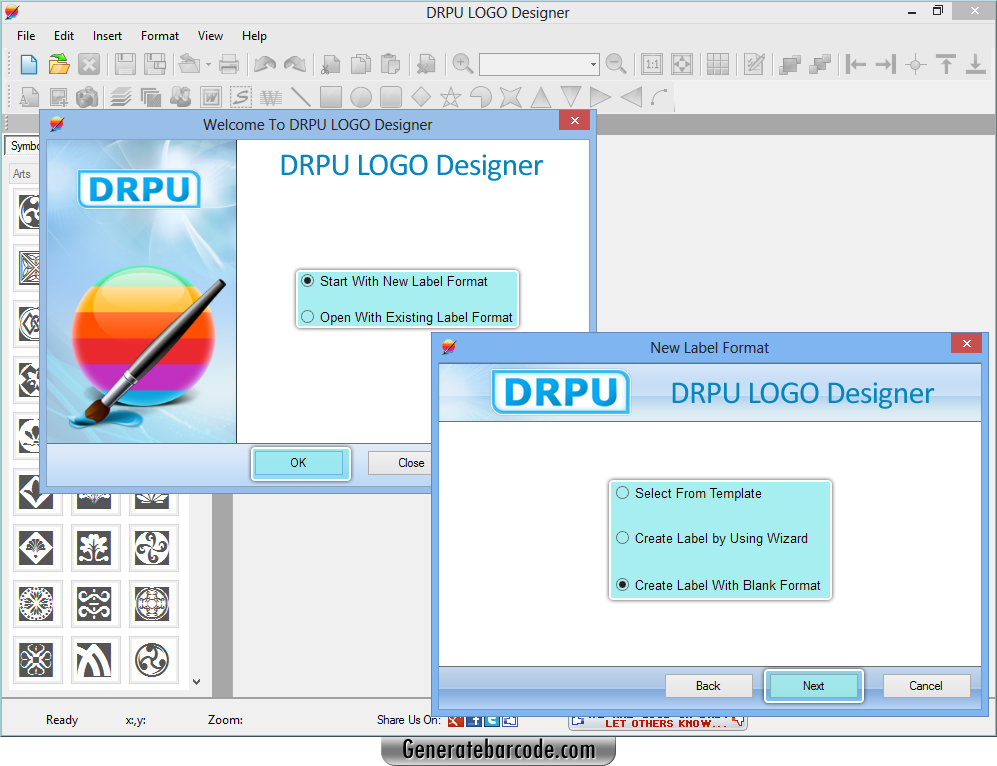The width and height of the screenshot is (997, 766).
Task: Click the Facebook share icon in status bar
Action: pyautogui.click(x=474, y=720)
